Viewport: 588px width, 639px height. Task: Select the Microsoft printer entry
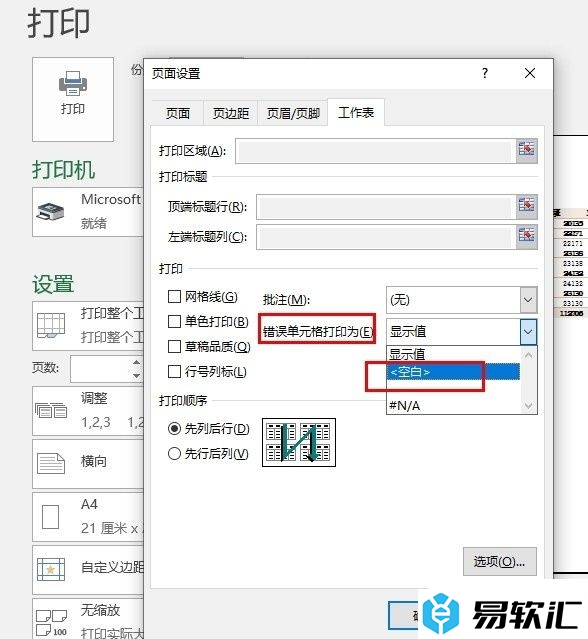[88, 212]
